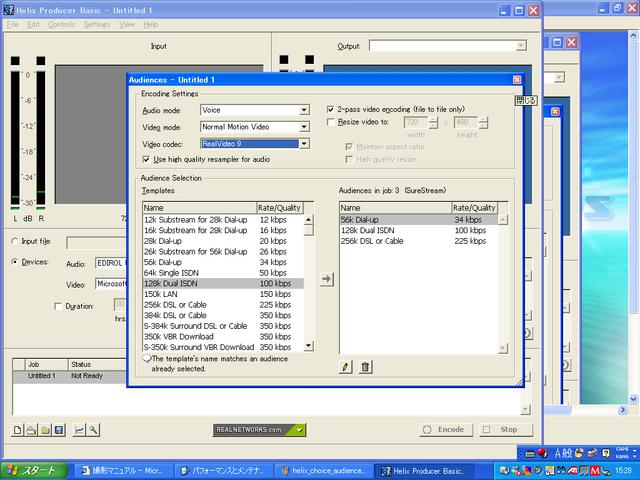
Task: Toggle the Duration checkbox
Action: (x=58, y=306)
